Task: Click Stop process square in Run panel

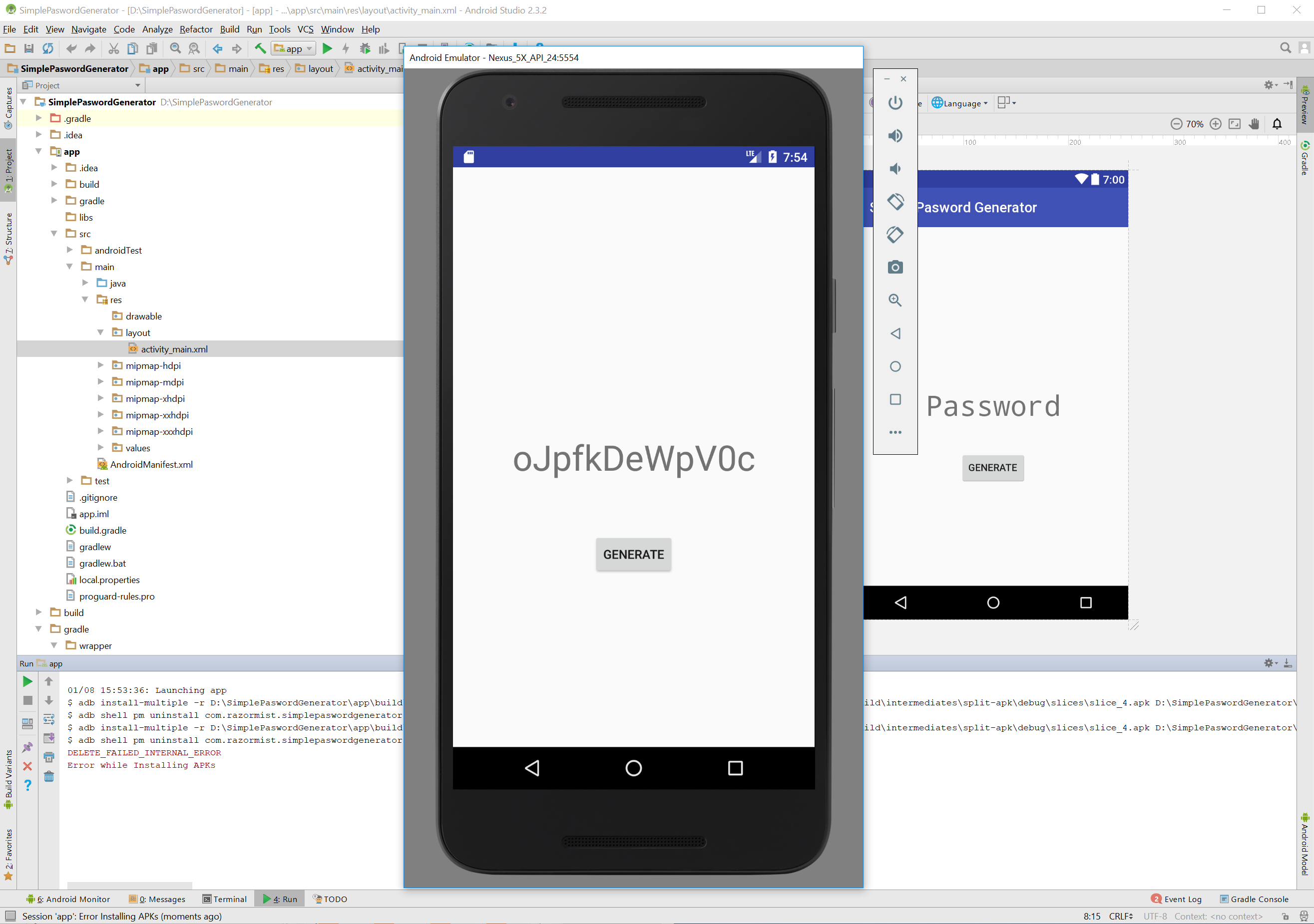Action: tap(27, 701)
